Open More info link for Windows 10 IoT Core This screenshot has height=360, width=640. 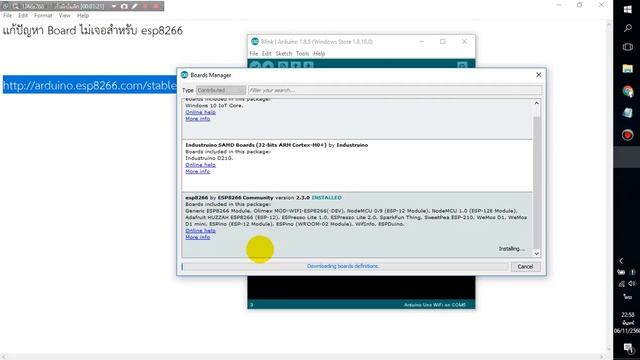coord(198,119)
